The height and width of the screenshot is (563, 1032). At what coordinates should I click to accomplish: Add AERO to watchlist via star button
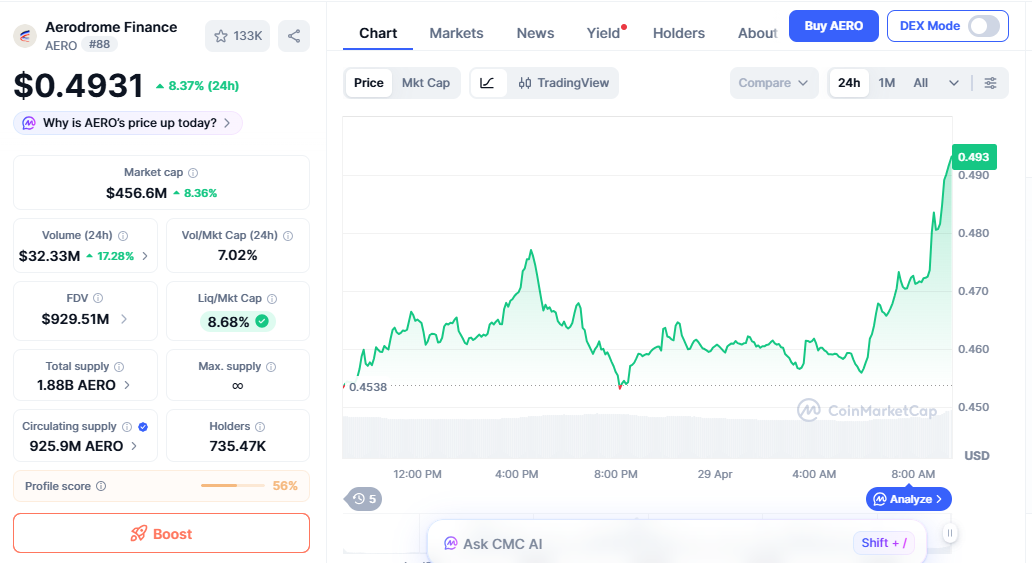click(238, 36)
